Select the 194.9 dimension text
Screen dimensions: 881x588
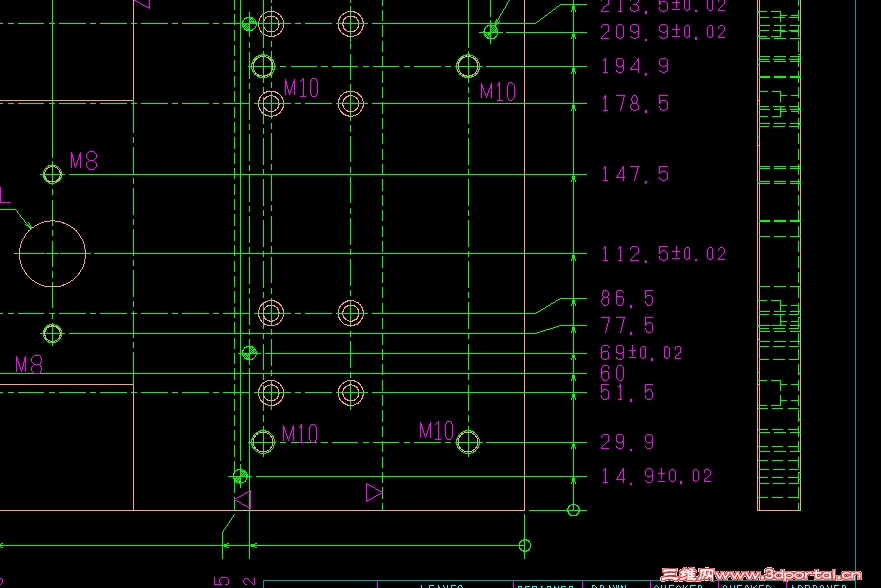tap(635, 66)
